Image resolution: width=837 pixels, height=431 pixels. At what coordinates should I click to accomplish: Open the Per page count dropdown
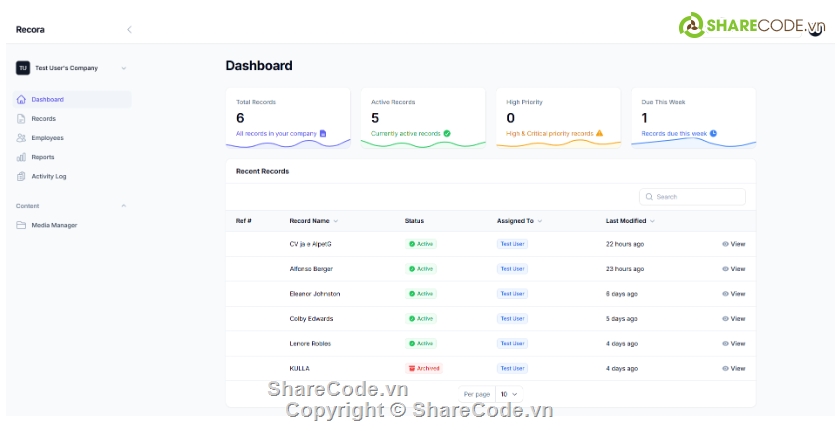point(509,394)
